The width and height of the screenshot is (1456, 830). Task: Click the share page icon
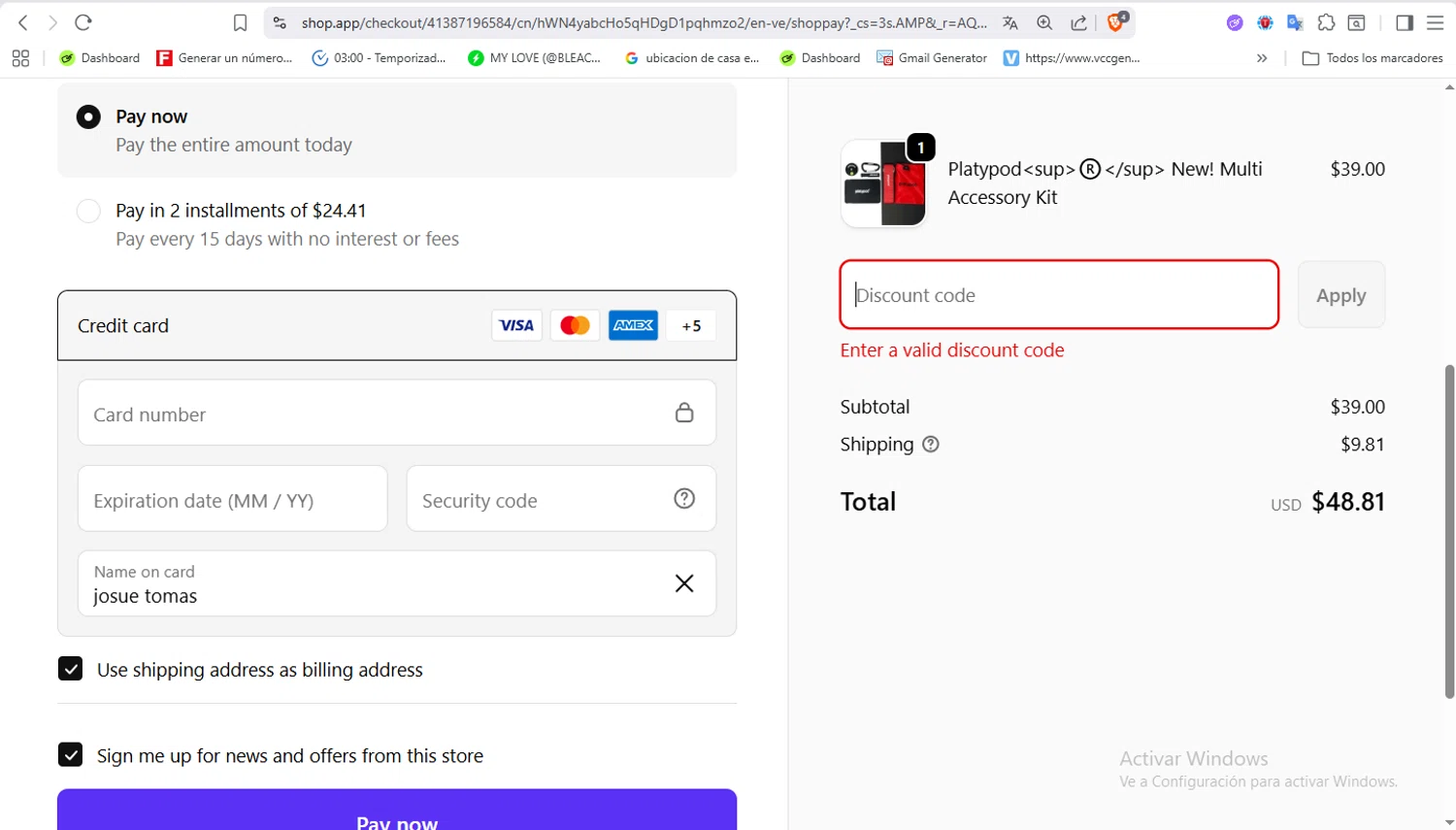(1078, 22)
